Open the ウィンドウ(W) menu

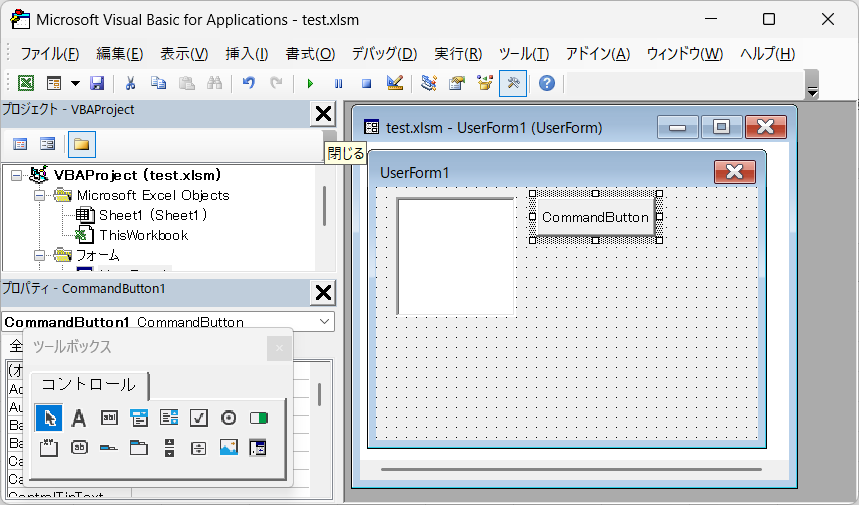[x=685, y=54]
